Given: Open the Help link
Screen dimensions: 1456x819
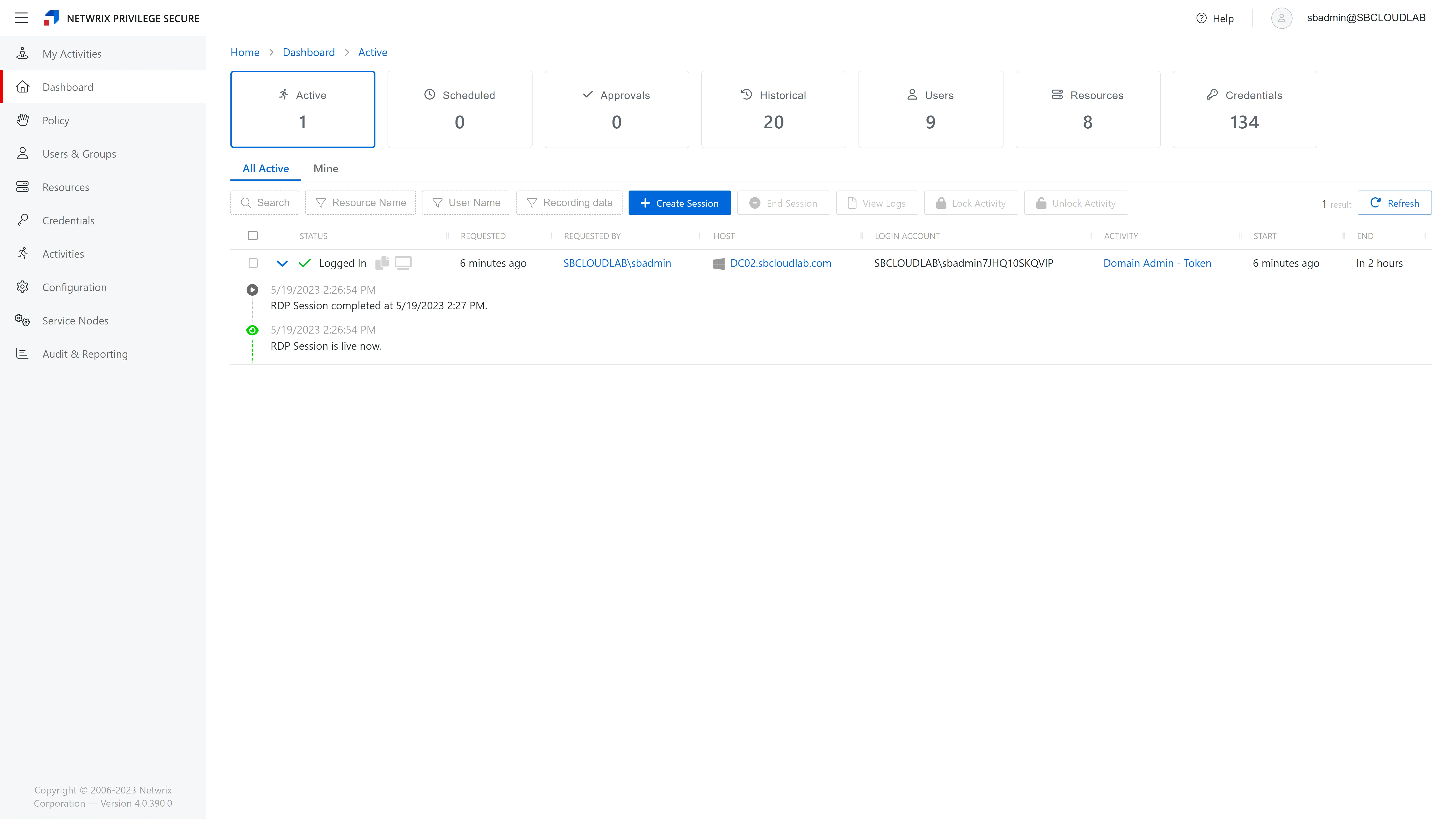Looking at the screenshot, I should 1215,19.
